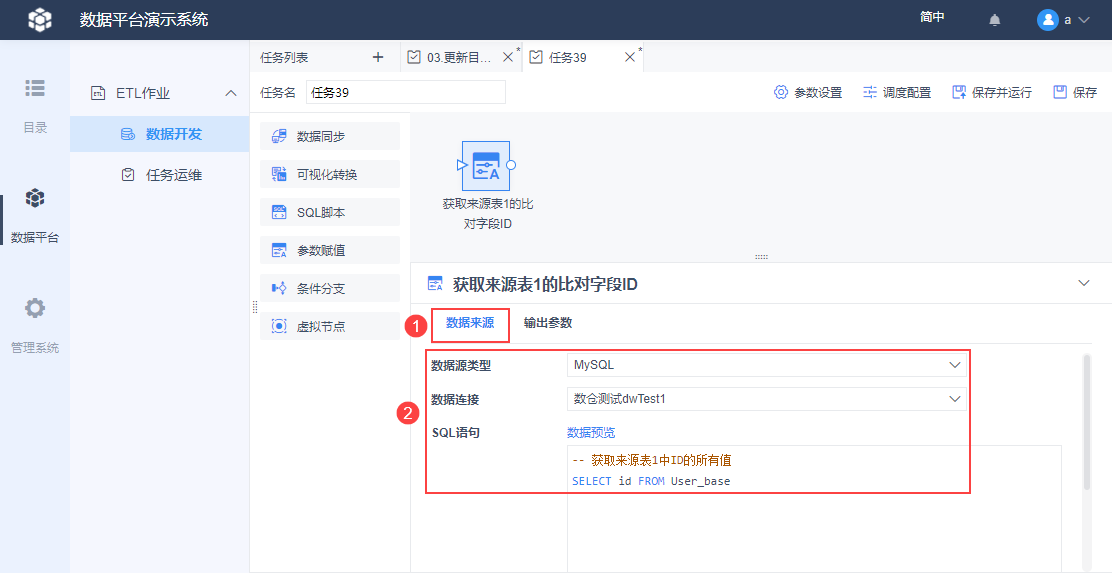
Task: Click 参数设置 button
Action: [808, 92]
